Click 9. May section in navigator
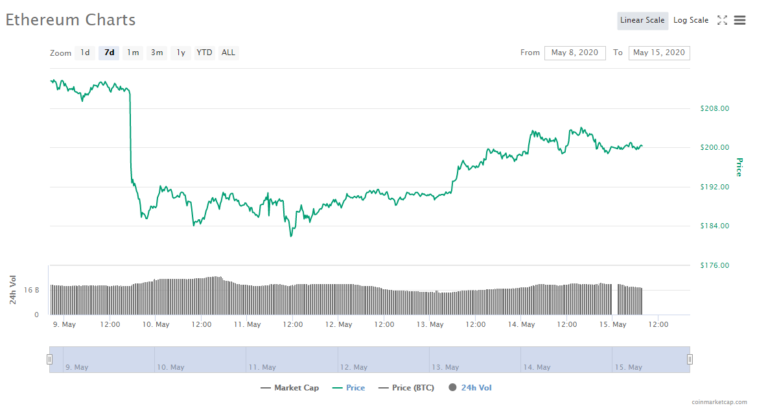The image size is (768, 419). coord(109,360)
